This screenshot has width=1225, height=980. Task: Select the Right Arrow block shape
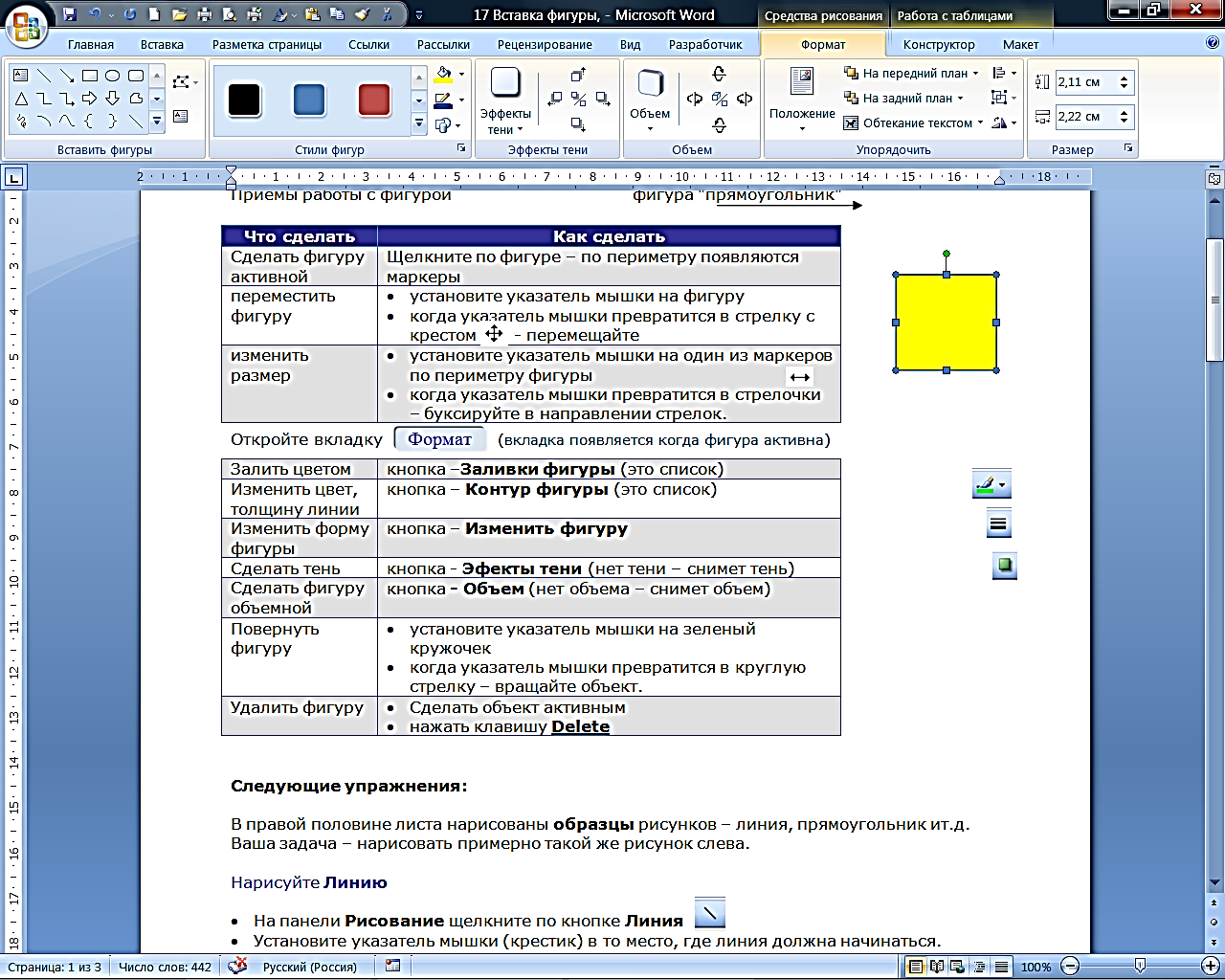[90, 99]
